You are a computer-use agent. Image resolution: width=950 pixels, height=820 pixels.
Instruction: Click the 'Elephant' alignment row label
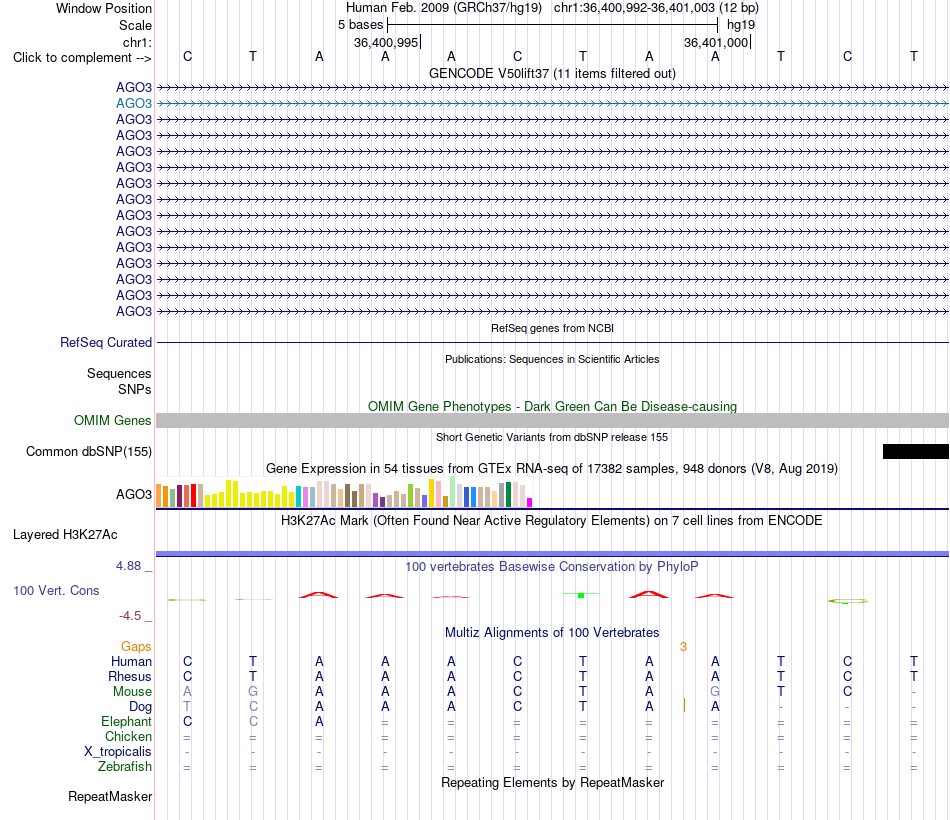pos(127,721)
